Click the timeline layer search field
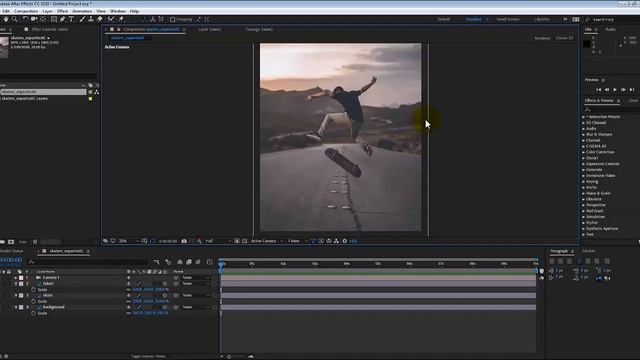The width and height of the screenshot is (640, 360). tap(87, 262)
